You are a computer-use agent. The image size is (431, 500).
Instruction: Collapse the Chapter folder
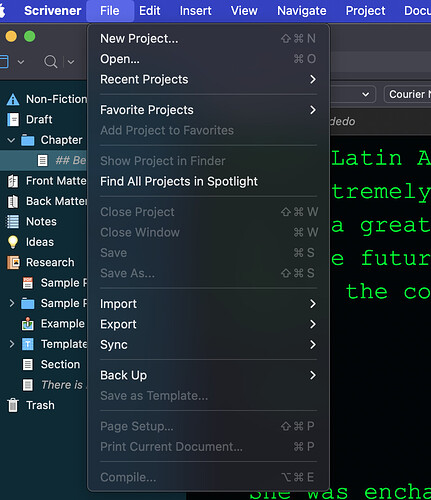(x=11, y=140)
